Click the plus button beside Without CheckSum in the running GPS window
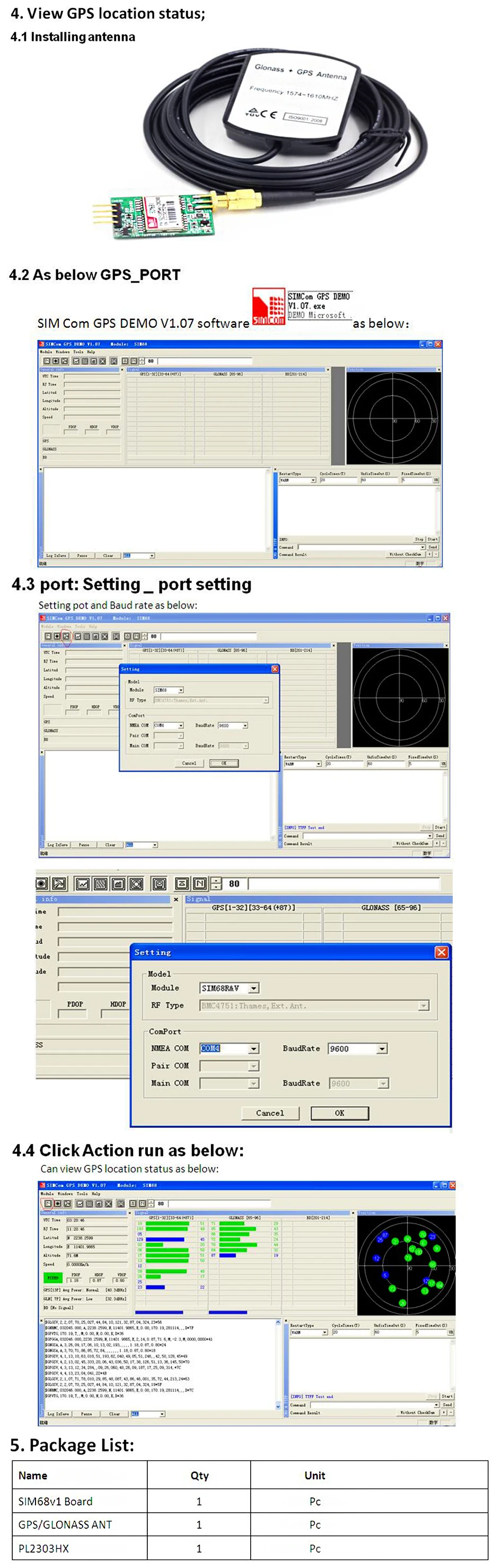The image size is (493, 1568). pyautogui.click(x=444, y=1413)
